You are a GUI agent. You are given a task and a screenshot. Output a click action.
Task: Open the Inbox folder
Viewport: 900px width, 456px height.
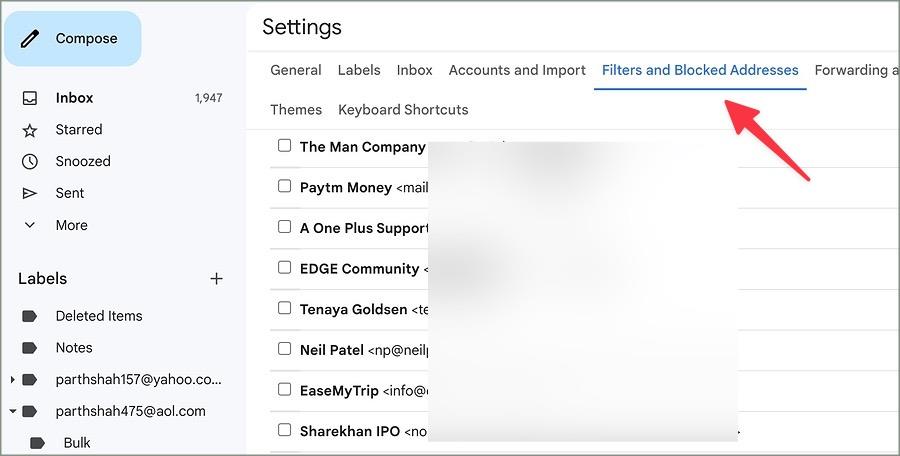coord(74,98)
